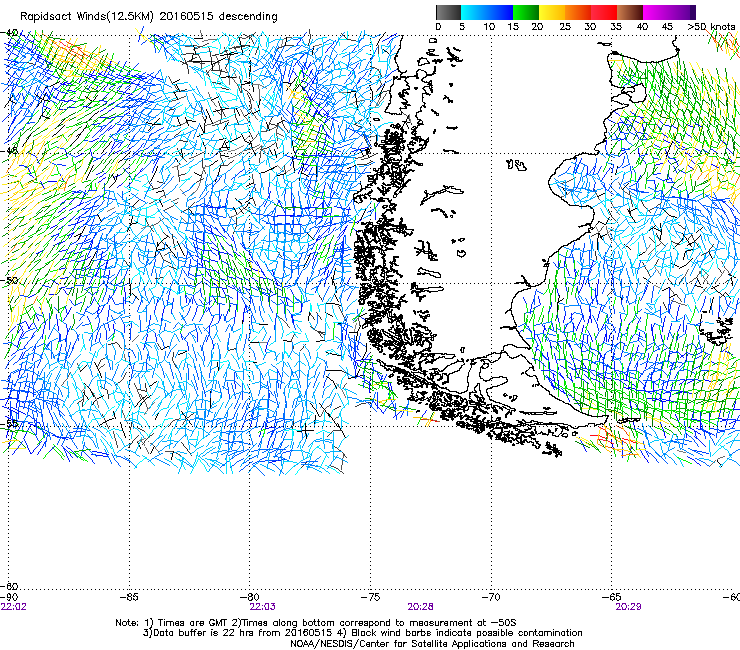Screen dimensions: 740x650
Task: Select the longitude label '-75'
Action: [x=370, y=597]
